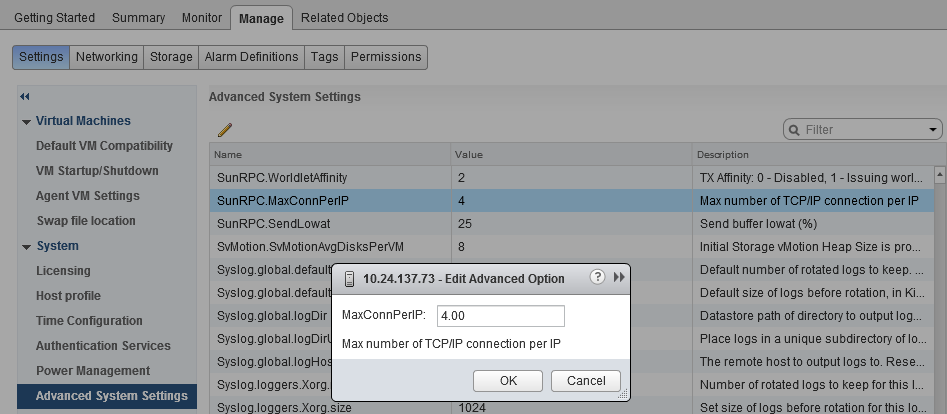Collapse the Virtual Machines section
Screen dimensions: 947x414
click(26, 122)
